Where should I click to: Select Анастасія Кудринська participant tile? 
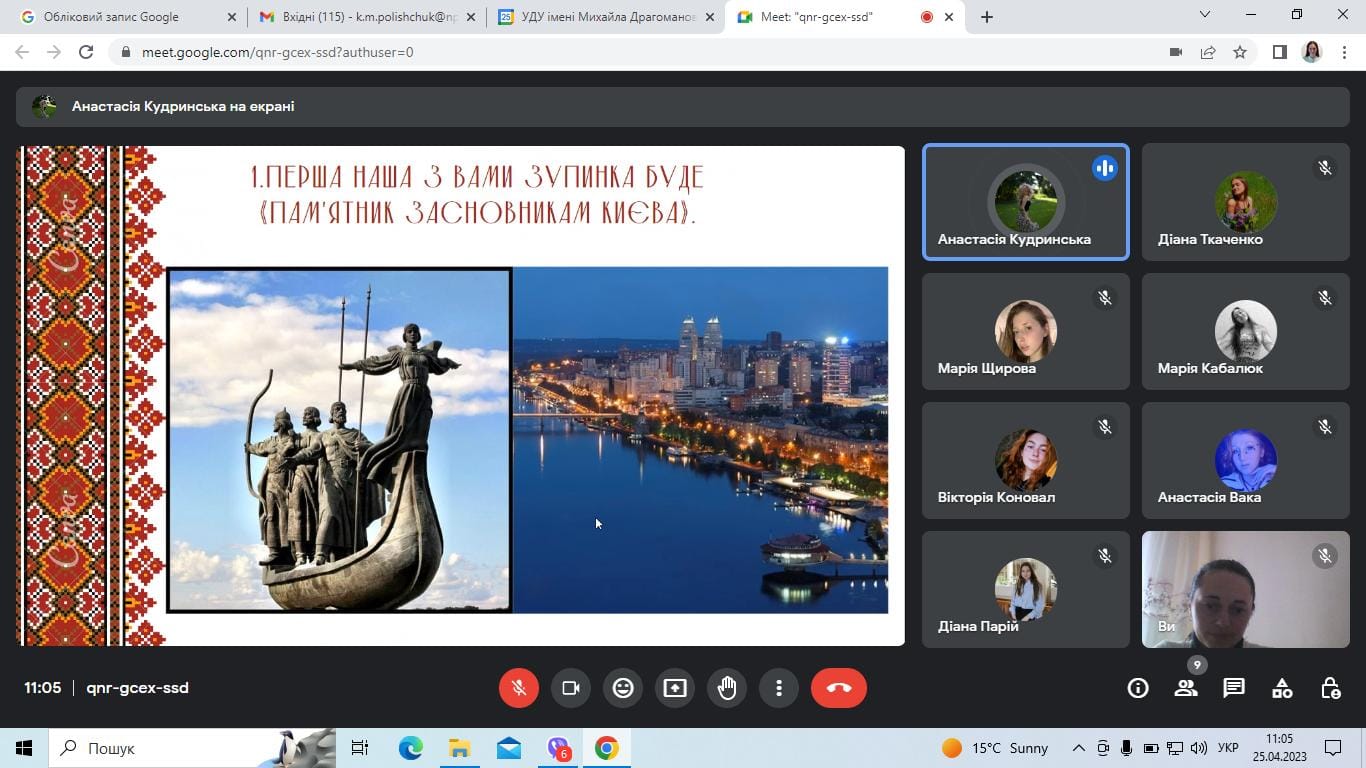click(x=1025, y=202)
